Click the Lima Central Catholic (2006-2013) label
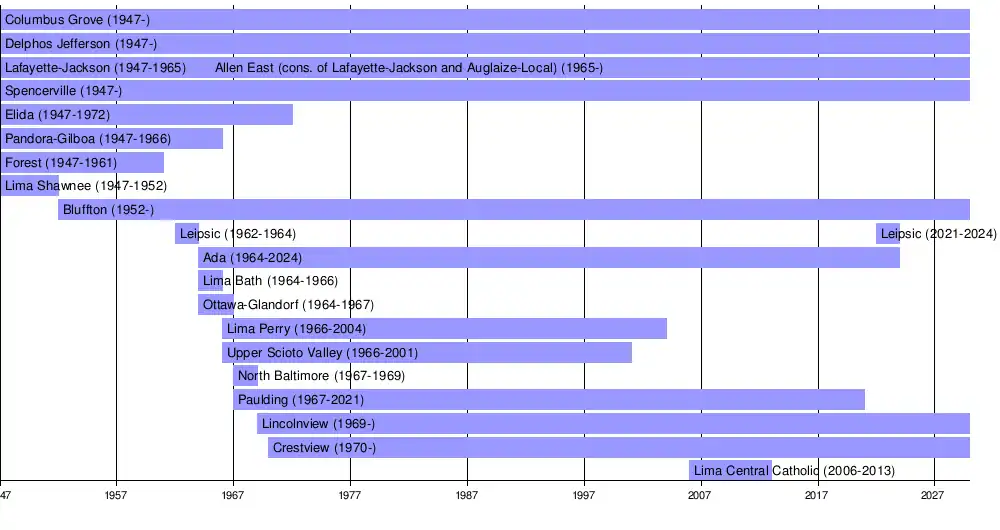Viewport: 1000px width, 530px height. [x=794, y=471]
